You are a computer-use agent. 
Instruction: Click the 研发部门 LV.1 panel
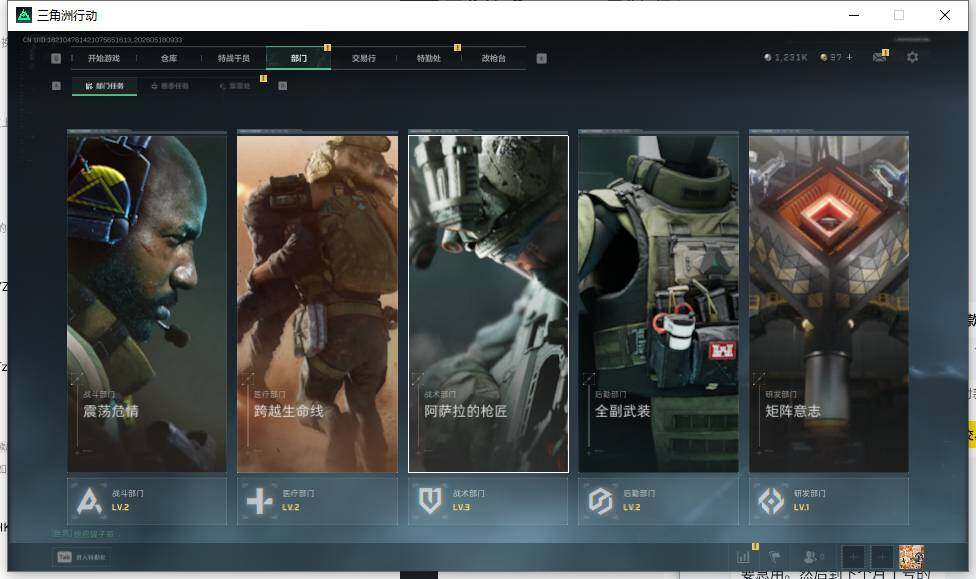point(829,501)
